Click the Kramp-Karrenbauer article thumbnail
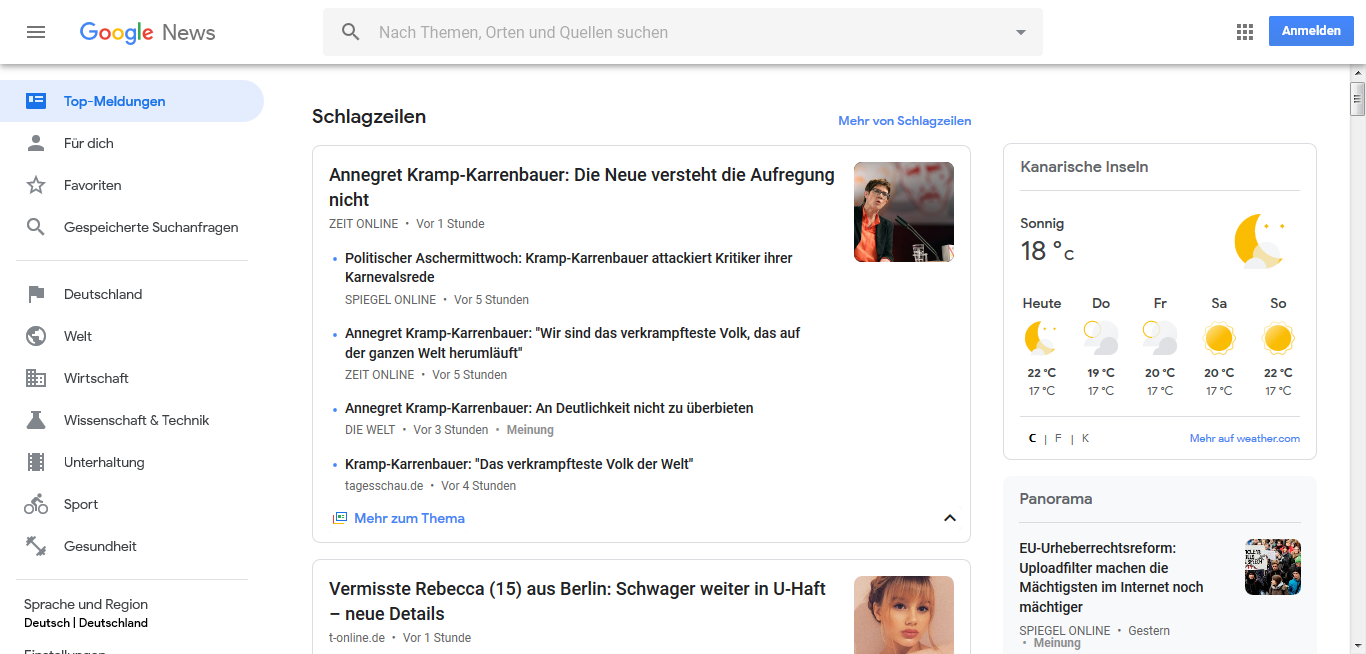1366x654 pixels. coord(904,212)
